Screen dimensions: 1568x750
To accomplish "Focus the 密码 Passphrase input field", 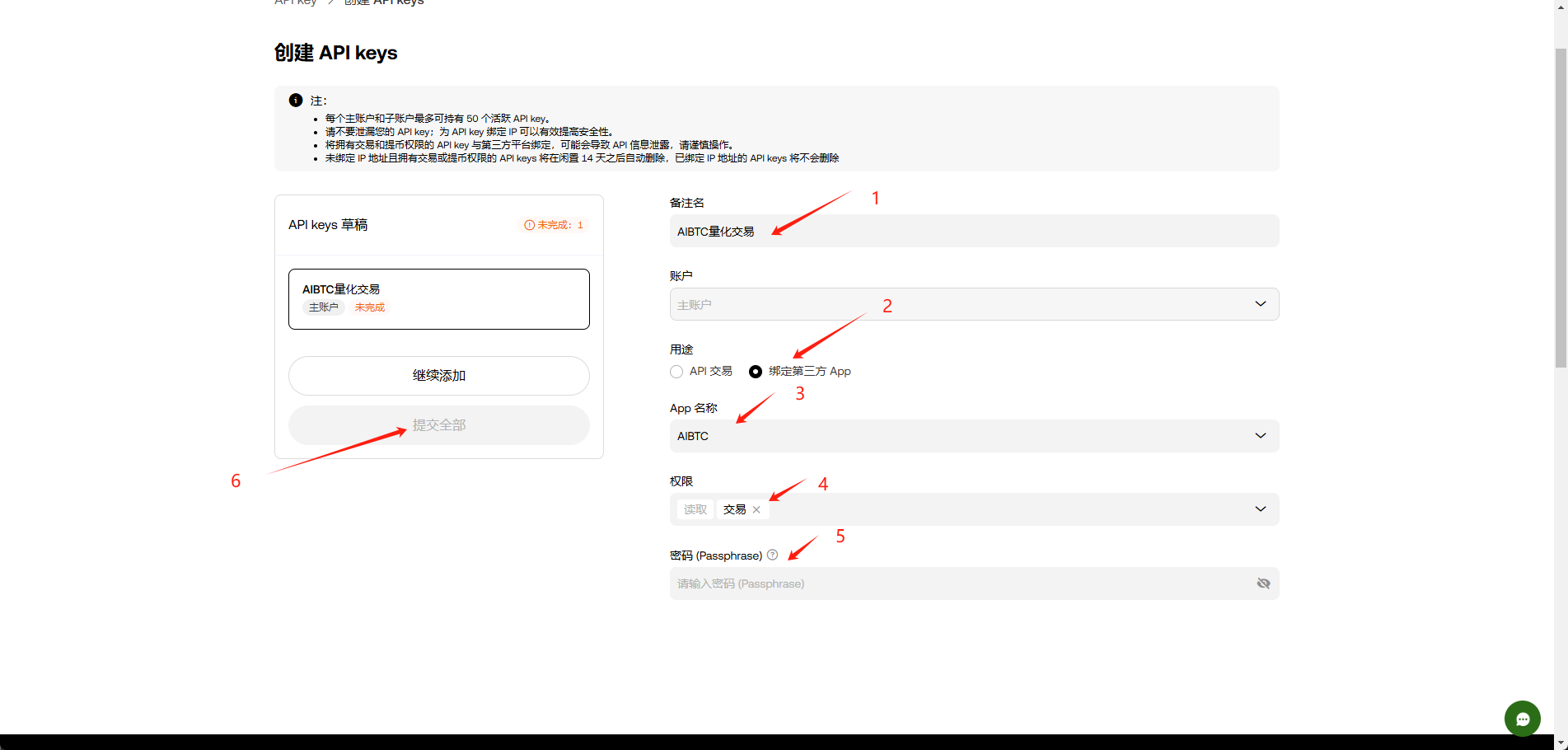I will (x=956, y=584).
